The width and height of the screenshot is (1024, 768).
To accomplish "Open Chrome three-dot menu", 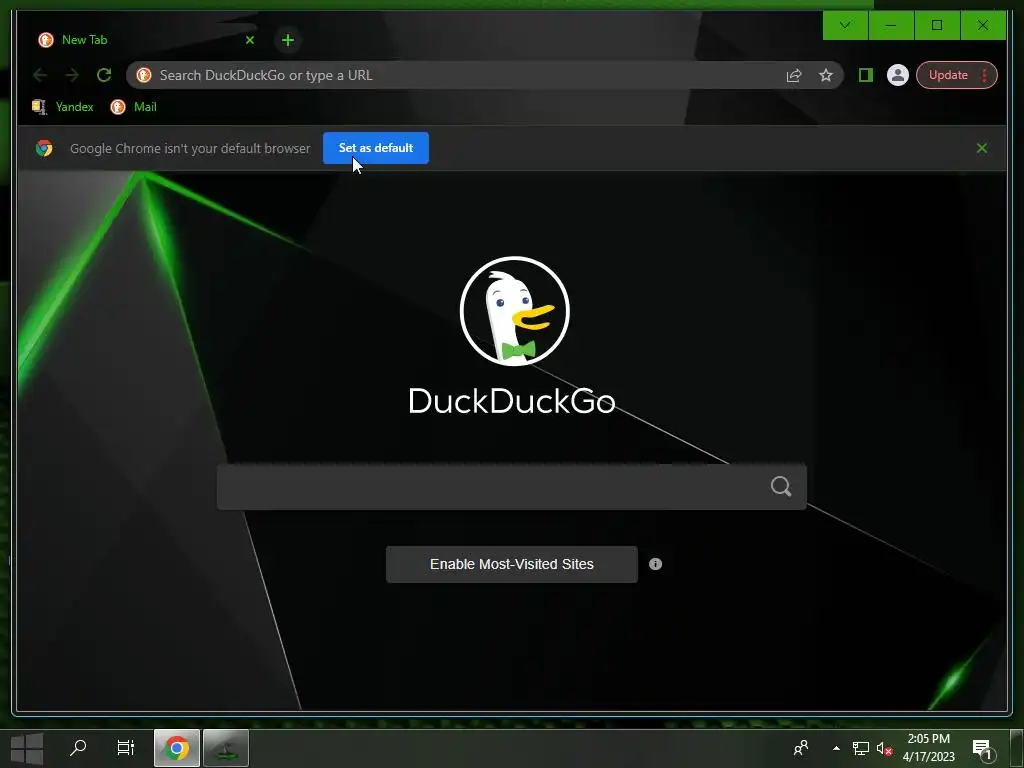I will point(985,75).
